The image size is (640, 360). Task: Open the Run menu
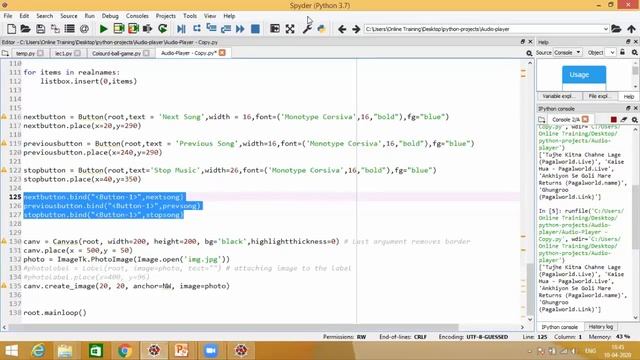(x=89, y=16)
